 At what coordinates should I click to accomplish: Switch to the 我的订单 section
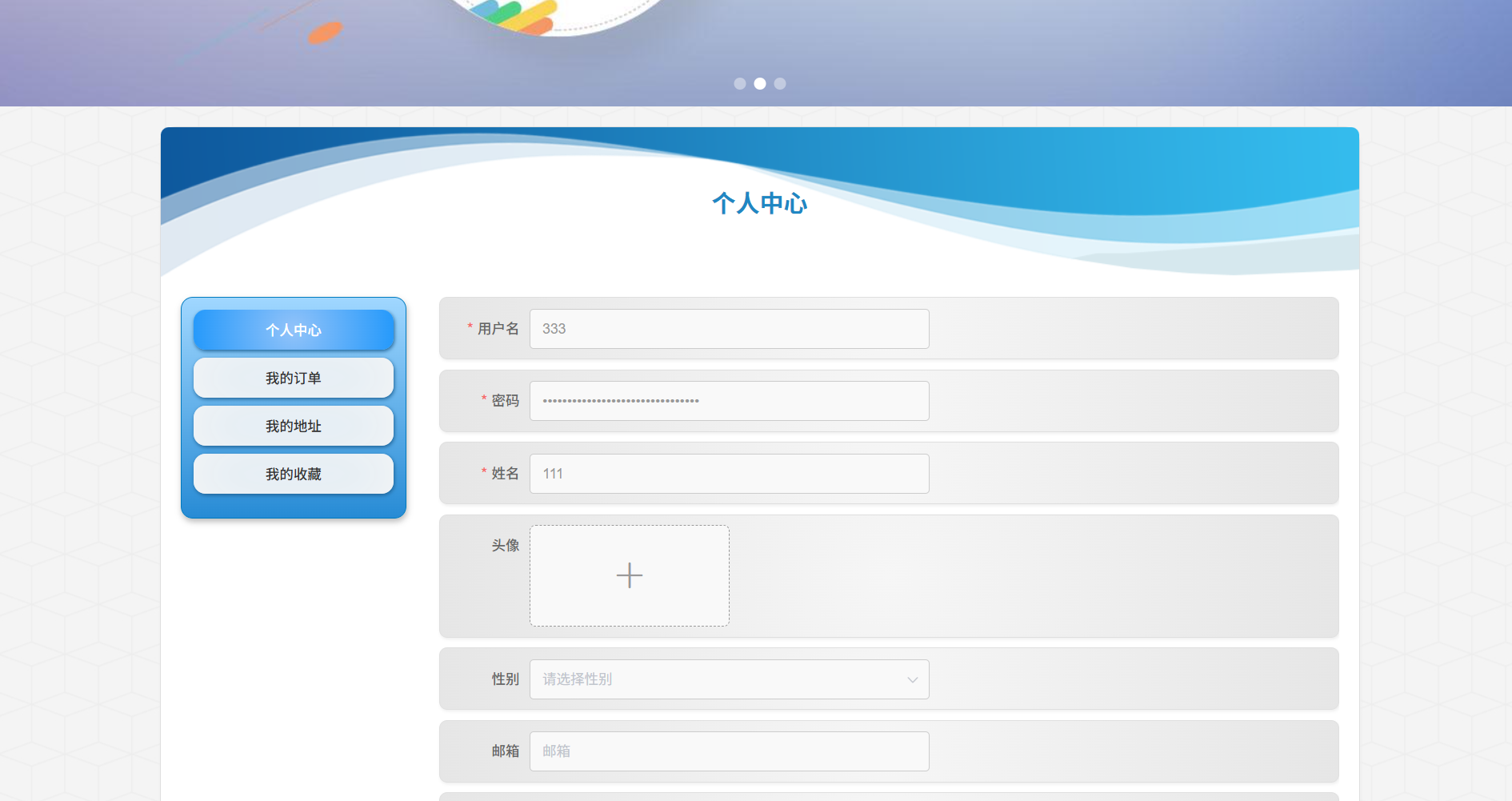pos(294,378)
